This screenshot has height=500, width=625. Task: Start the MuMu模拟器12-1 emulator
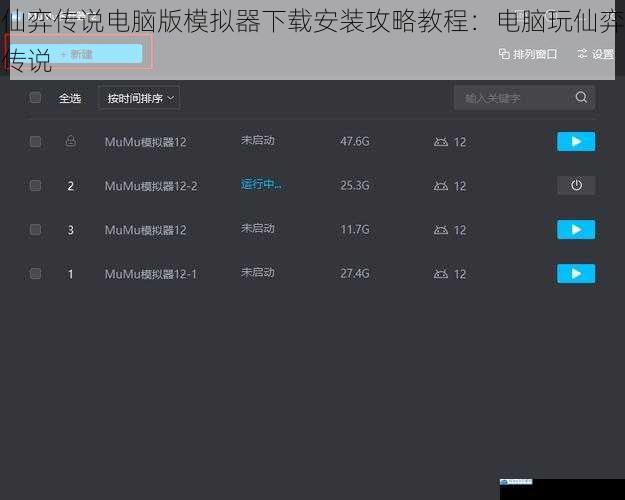(576, 274)
